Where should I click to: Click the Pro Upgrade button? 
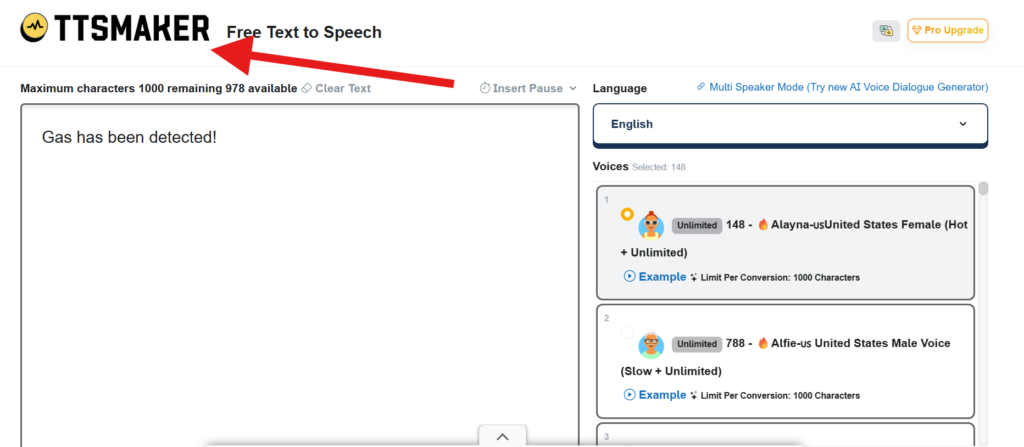click(x=947, y=31)
